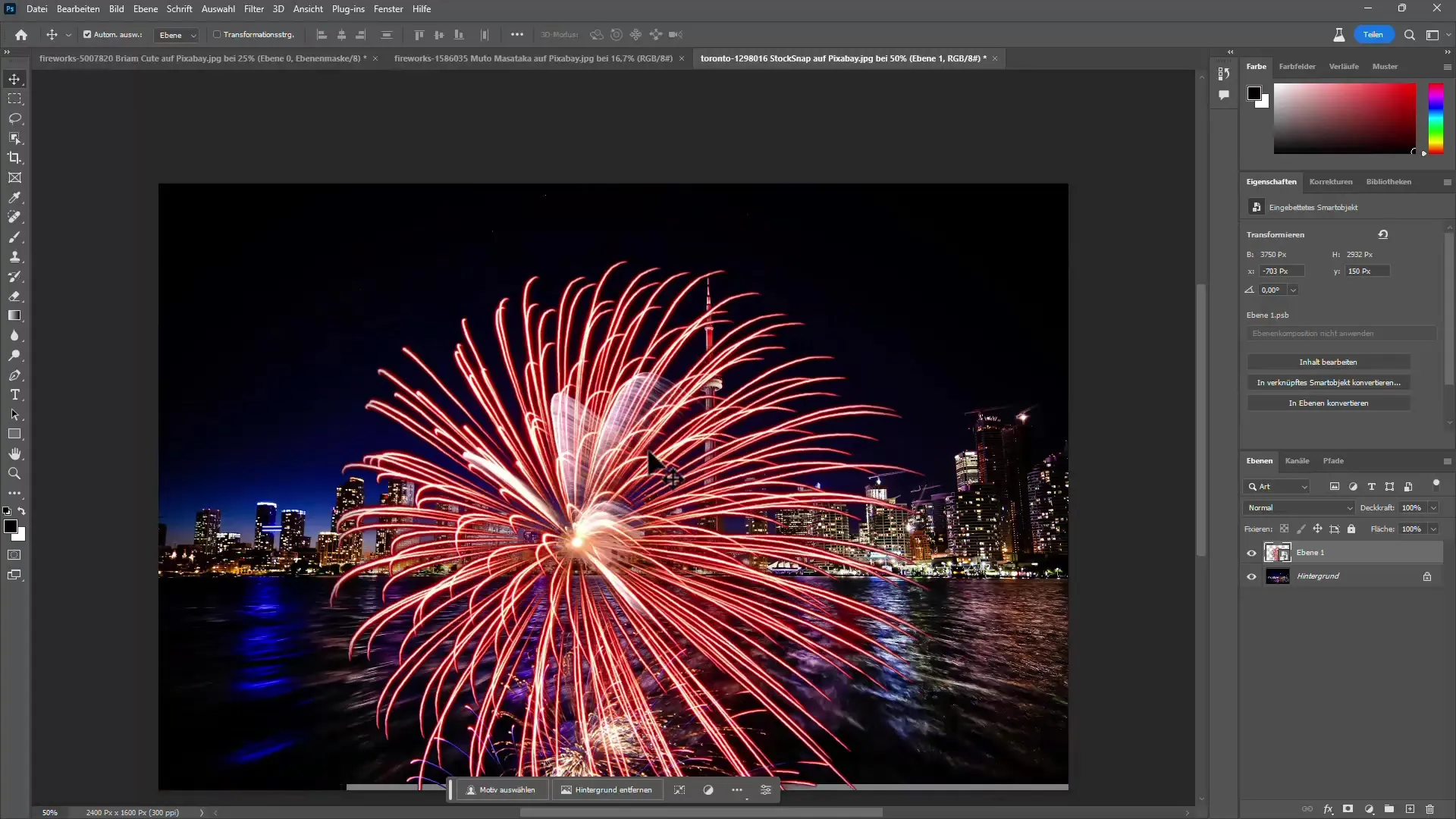Select the Crop tool
The height and width of the screenshot is (819, 1456).
[15, 158]
